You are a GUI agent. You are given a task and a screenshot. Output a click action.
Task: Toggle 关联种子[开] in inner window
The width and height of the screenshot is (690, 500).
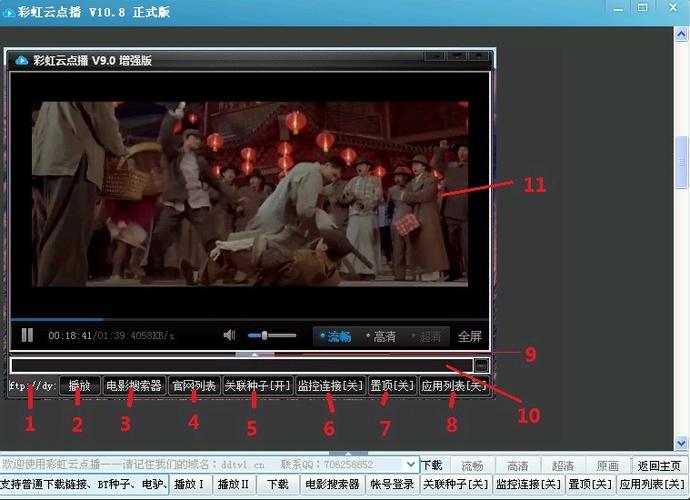(256, 386)
